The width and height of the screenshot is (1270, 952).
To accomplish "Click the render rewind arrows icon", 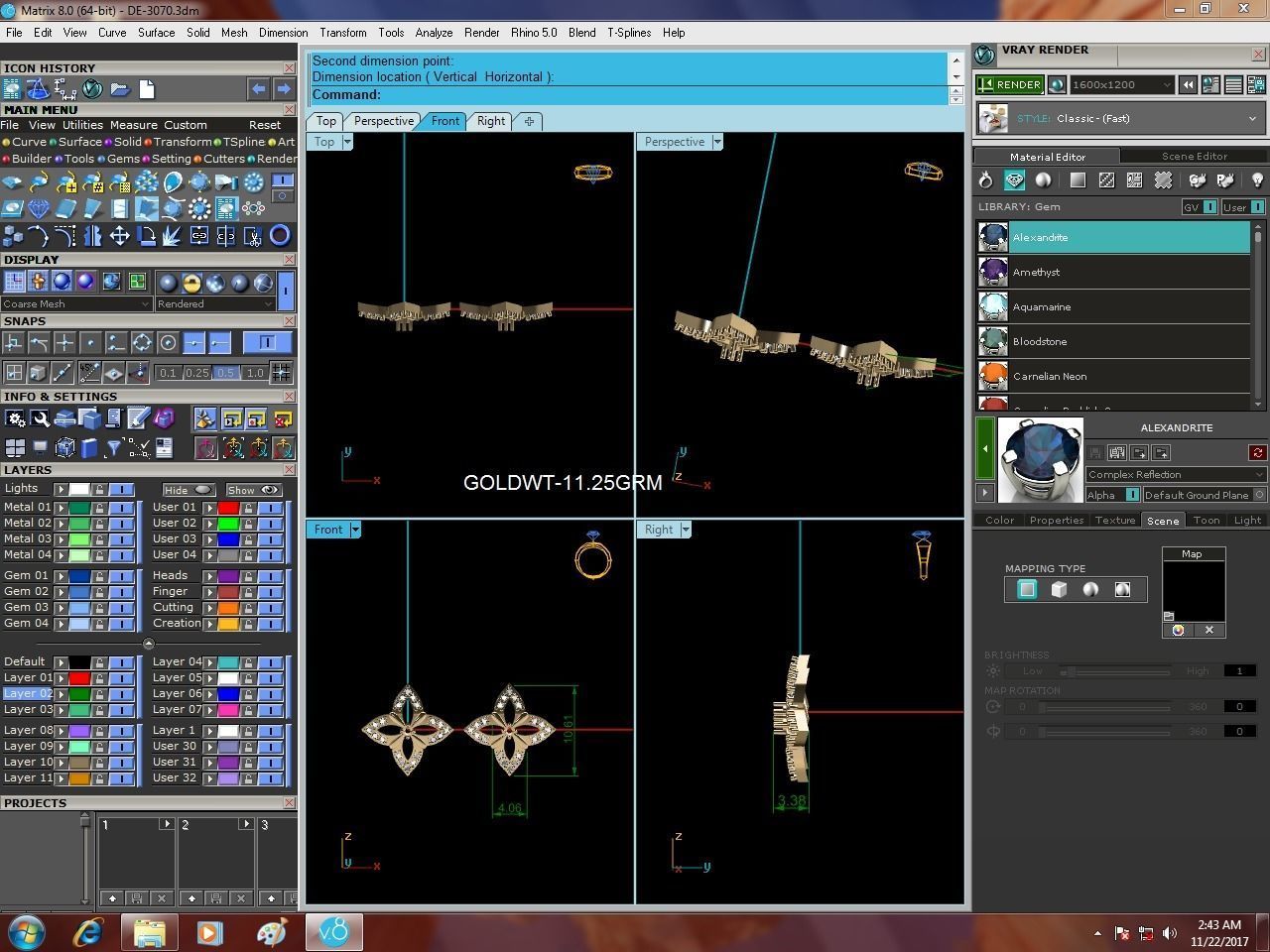I will coord(1187,85).
